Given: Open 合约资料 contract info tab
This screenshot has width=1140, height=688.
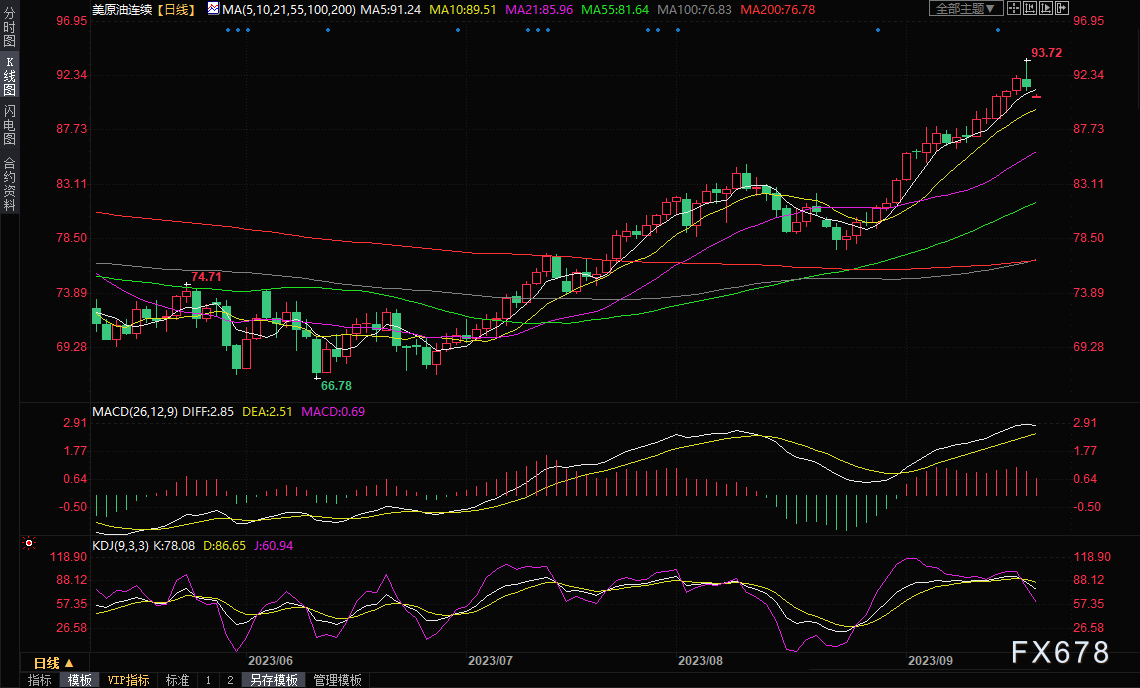Looking at the screenshot, I should click(9, 183).
